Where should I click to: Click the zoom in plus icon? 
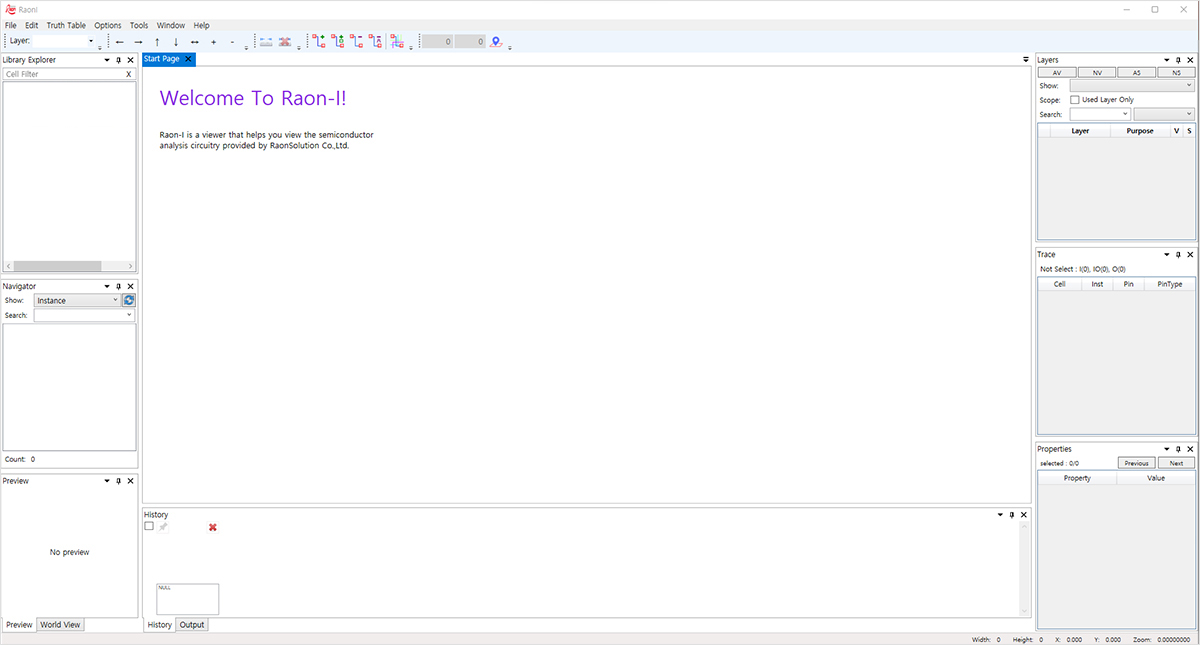tap(214, 42)
